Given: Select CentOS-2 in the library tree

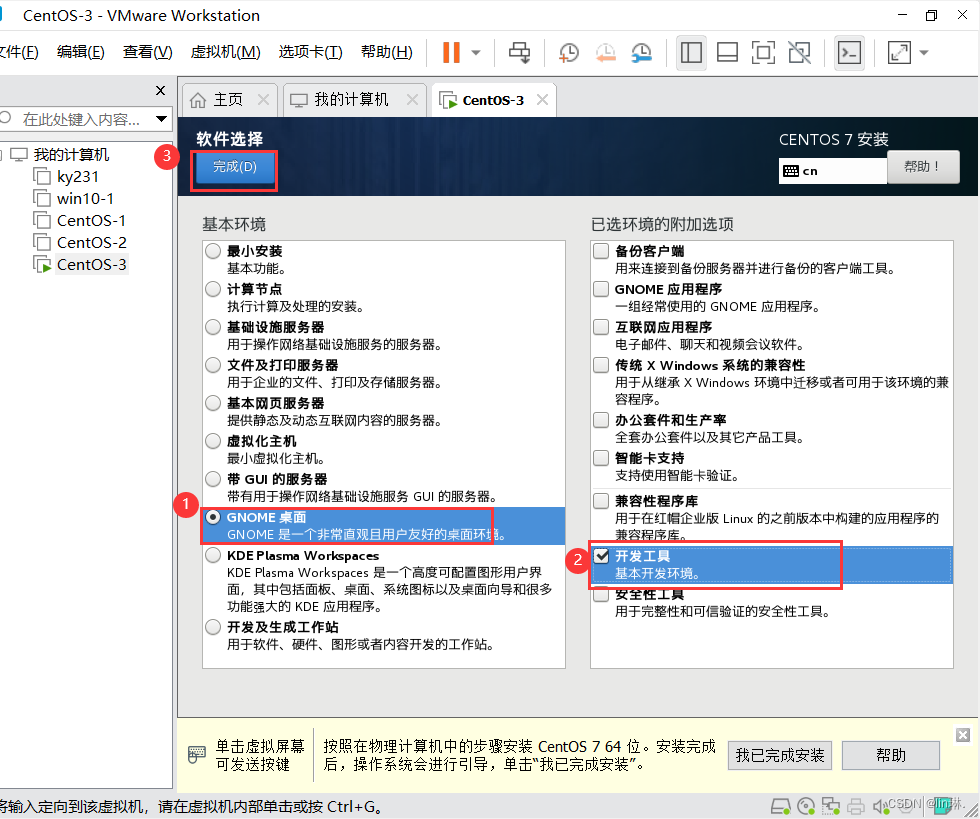Looking at the screenshot, I should 91,243.
